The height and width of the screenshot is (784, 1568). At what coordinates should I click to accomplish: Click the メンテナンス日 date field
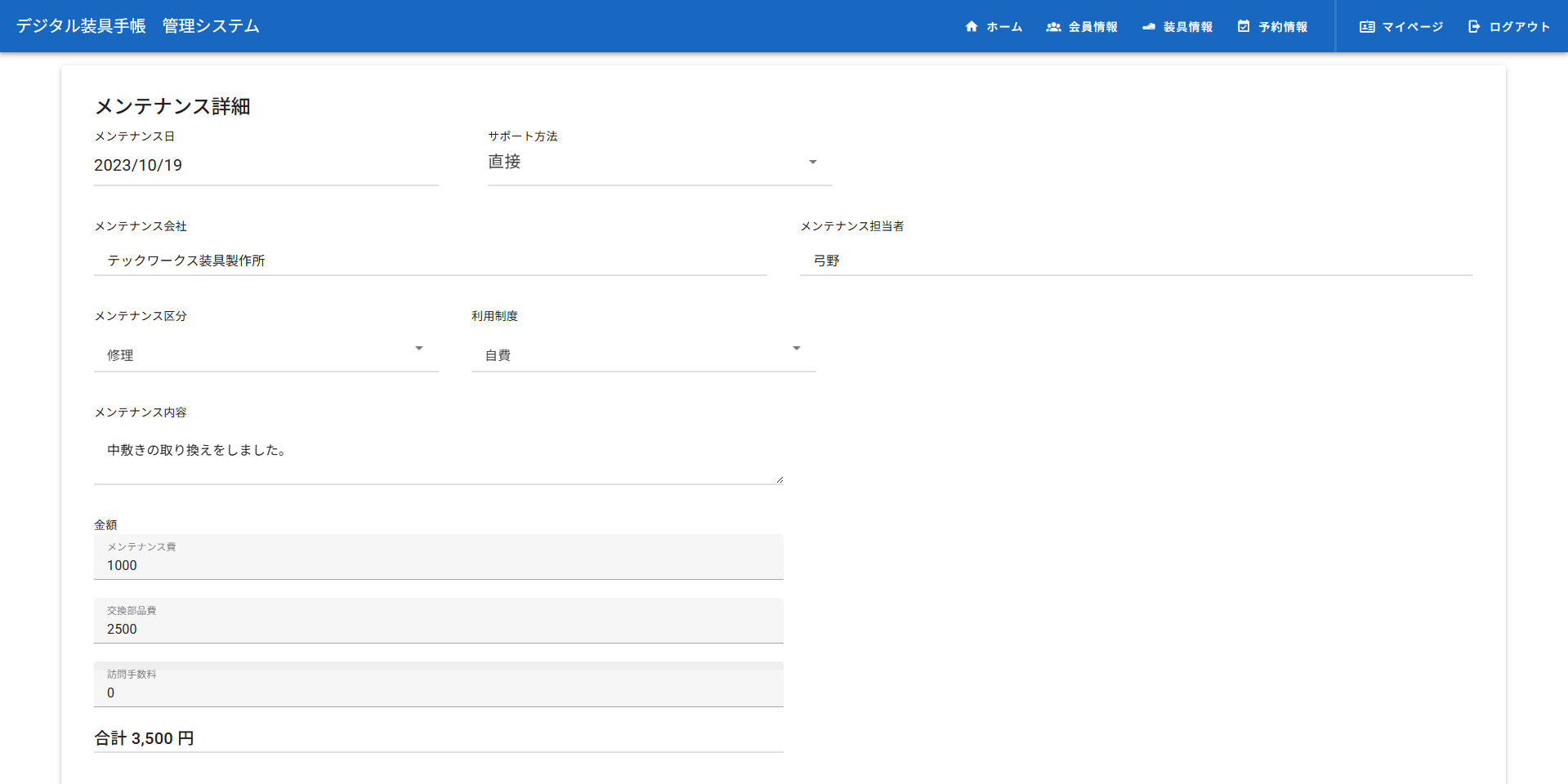point(266,165)
